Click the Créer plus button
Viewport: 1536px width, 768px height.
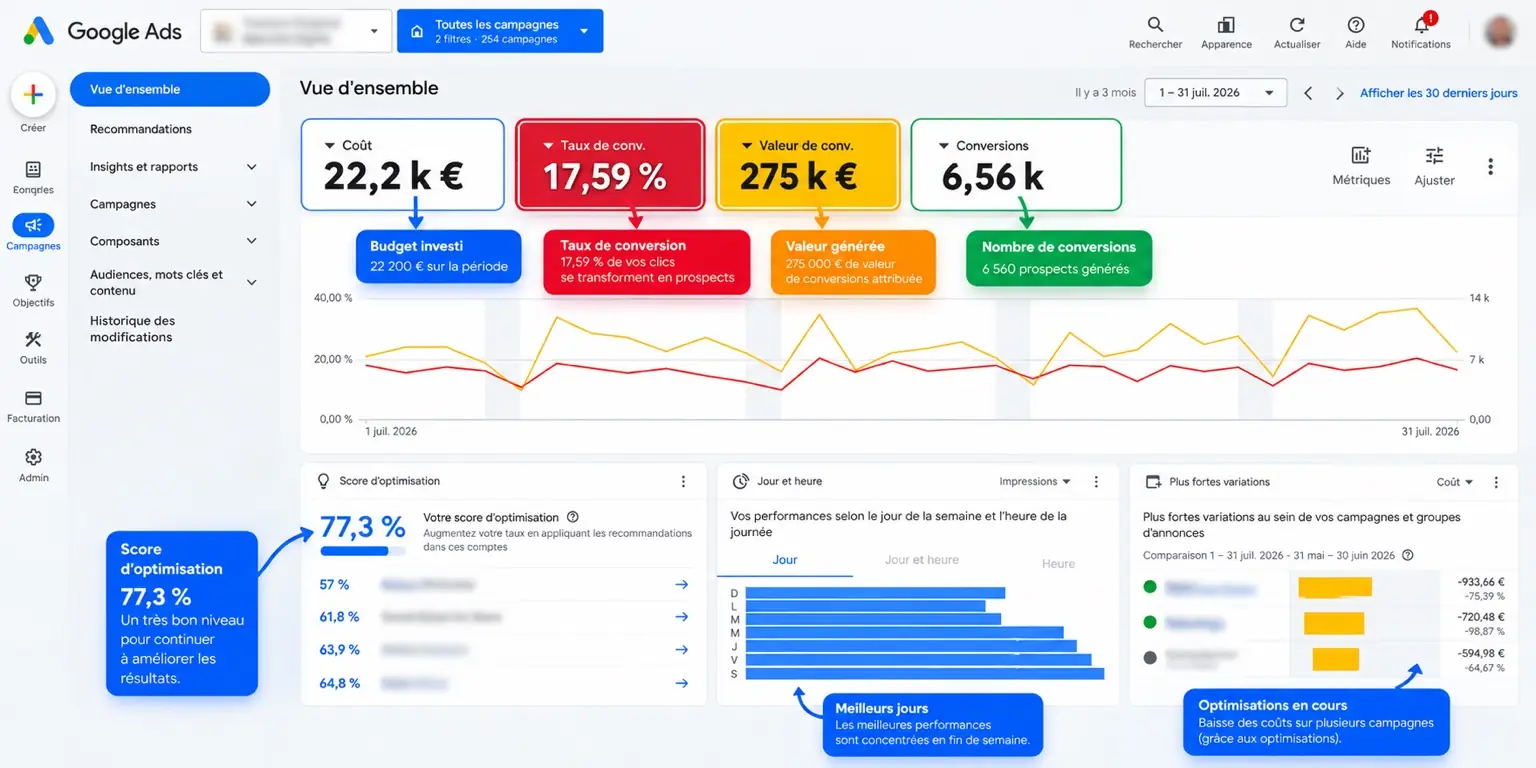click(x=33, y=95)
